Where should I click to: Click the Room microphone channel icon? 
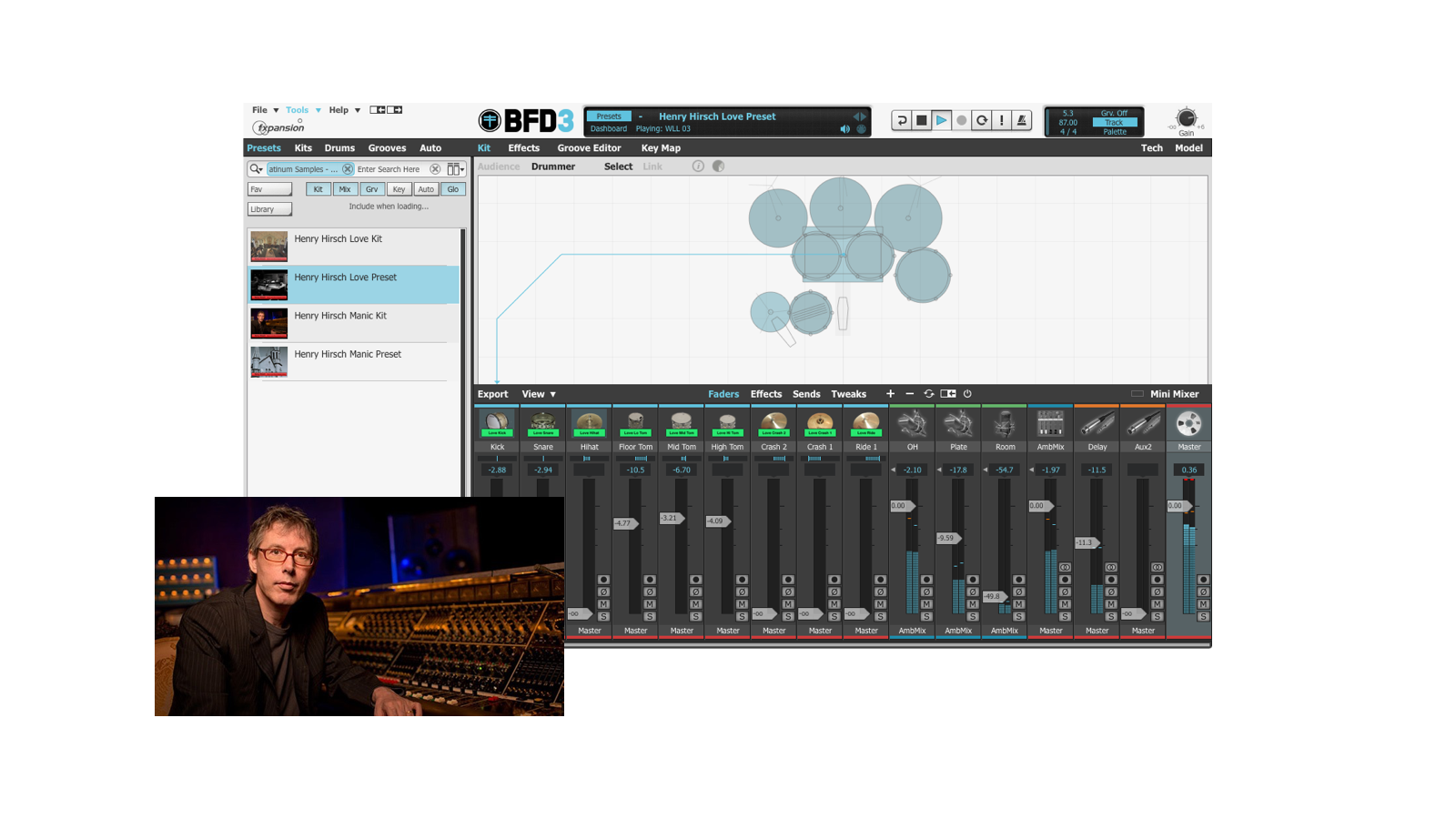(x=1005, y=423)
